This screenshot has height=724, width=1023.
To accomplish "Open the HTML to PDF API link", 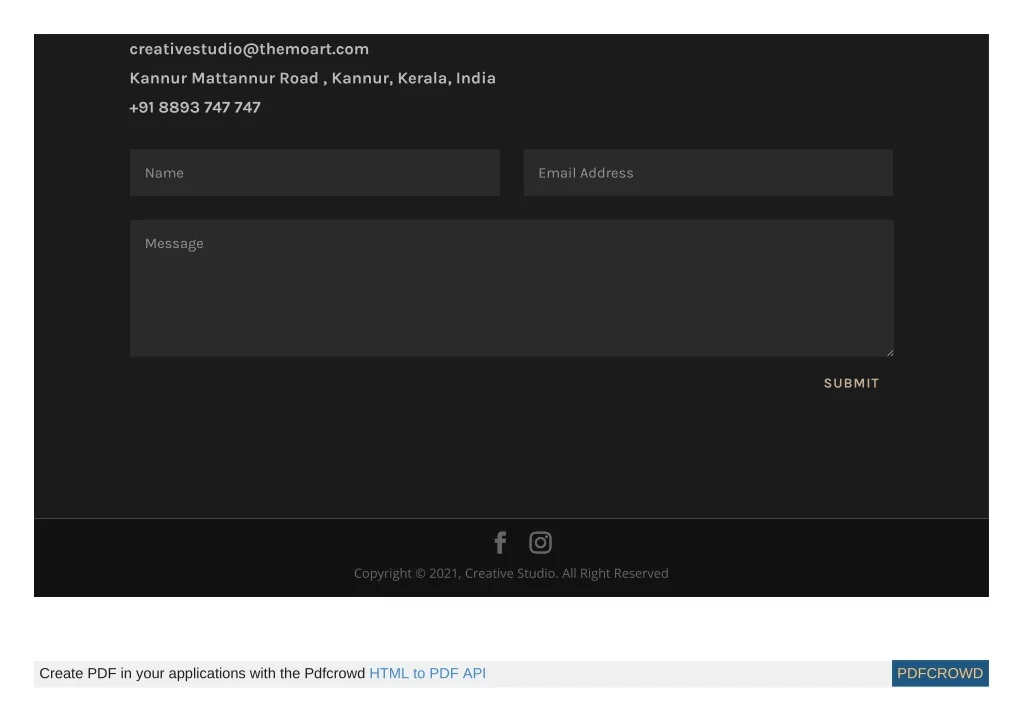I will [x=427, y=674].
